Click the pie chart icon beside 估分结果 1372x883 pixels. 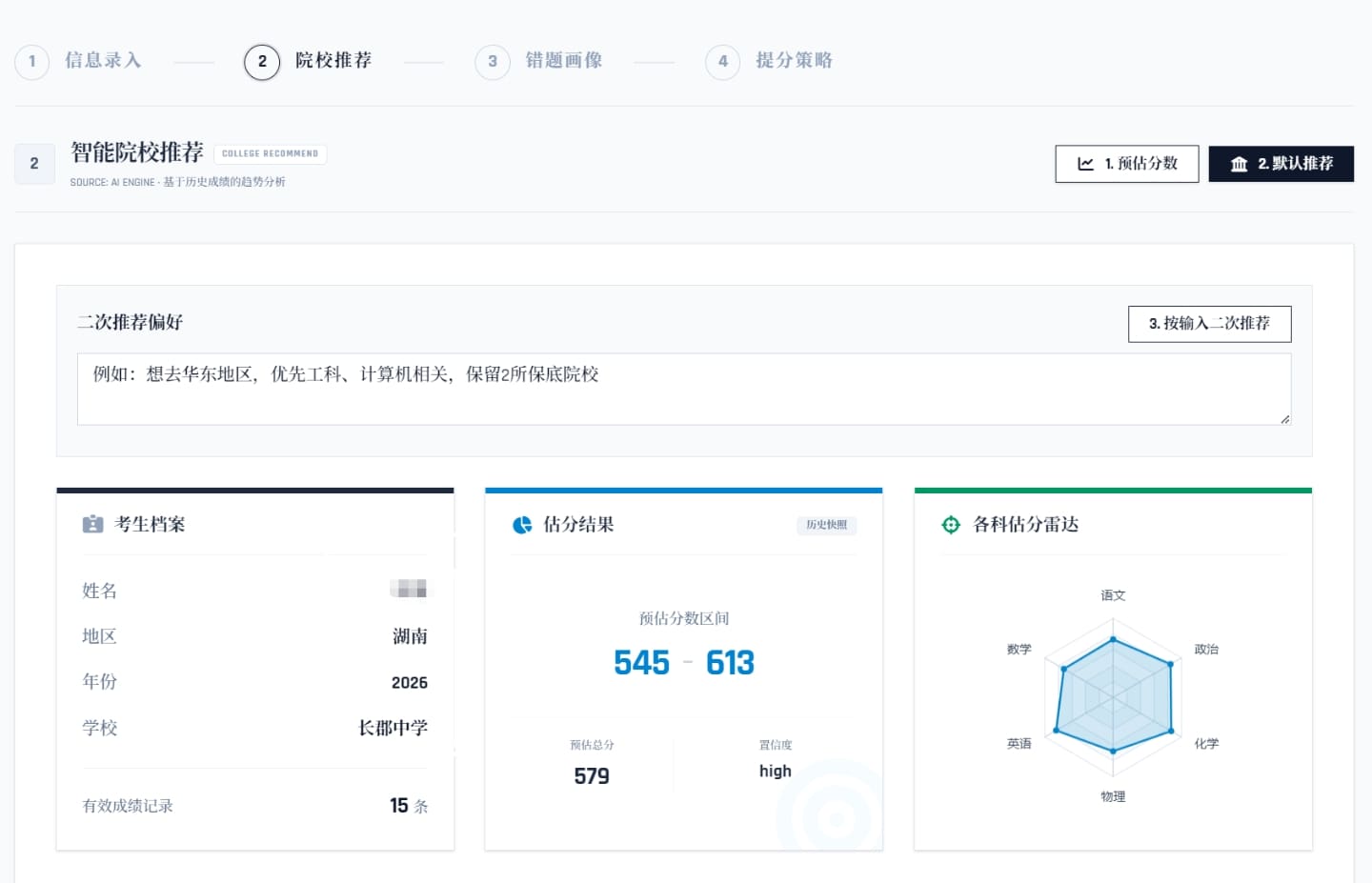point(522,525)
